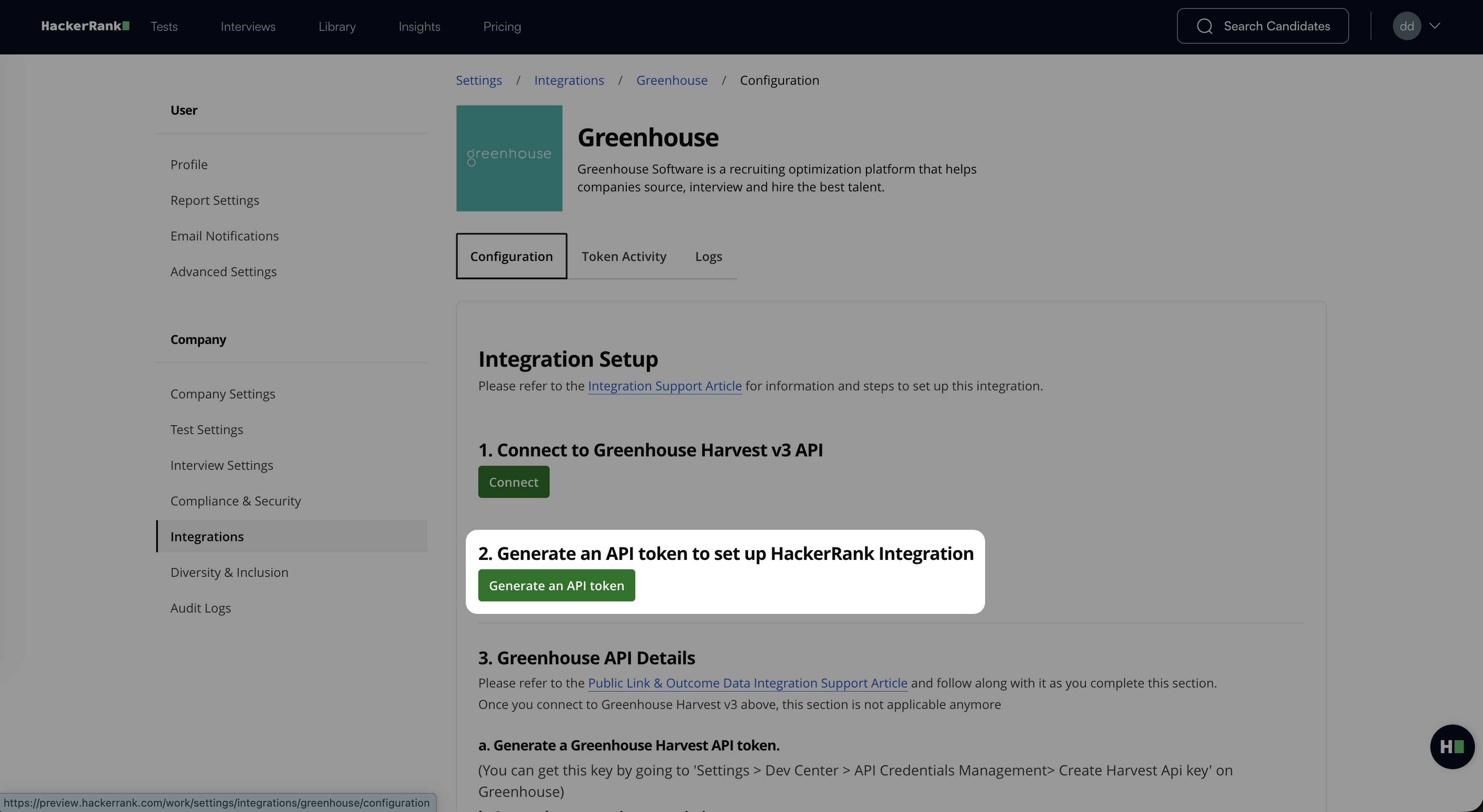The width and height of the screenshot is (1483, 812).
Task: Open Public Link & Outcome Data article
Action: pyautogui.click(x=747, y=683)
